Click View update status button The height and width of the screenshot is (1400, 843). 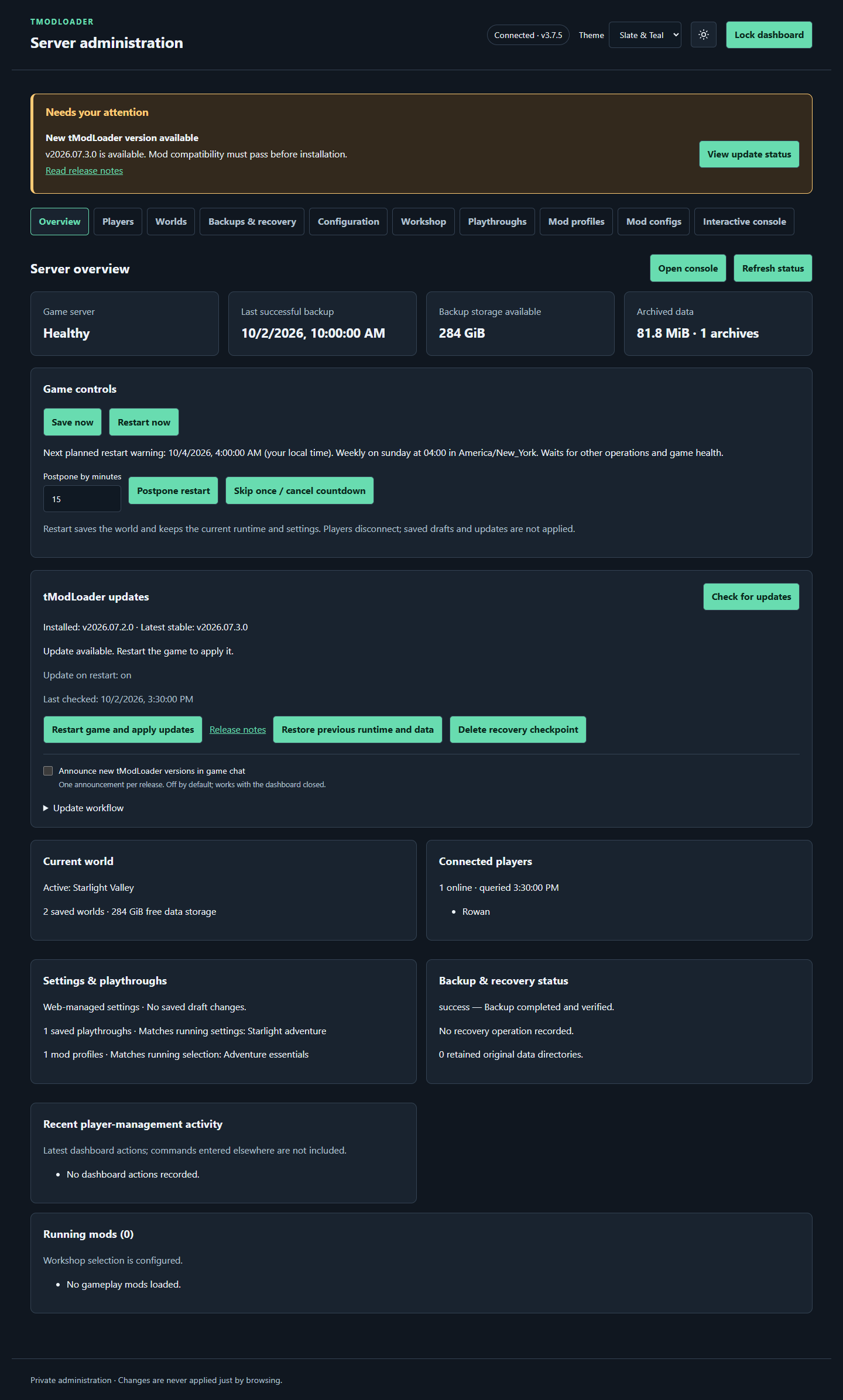point(749,154)
